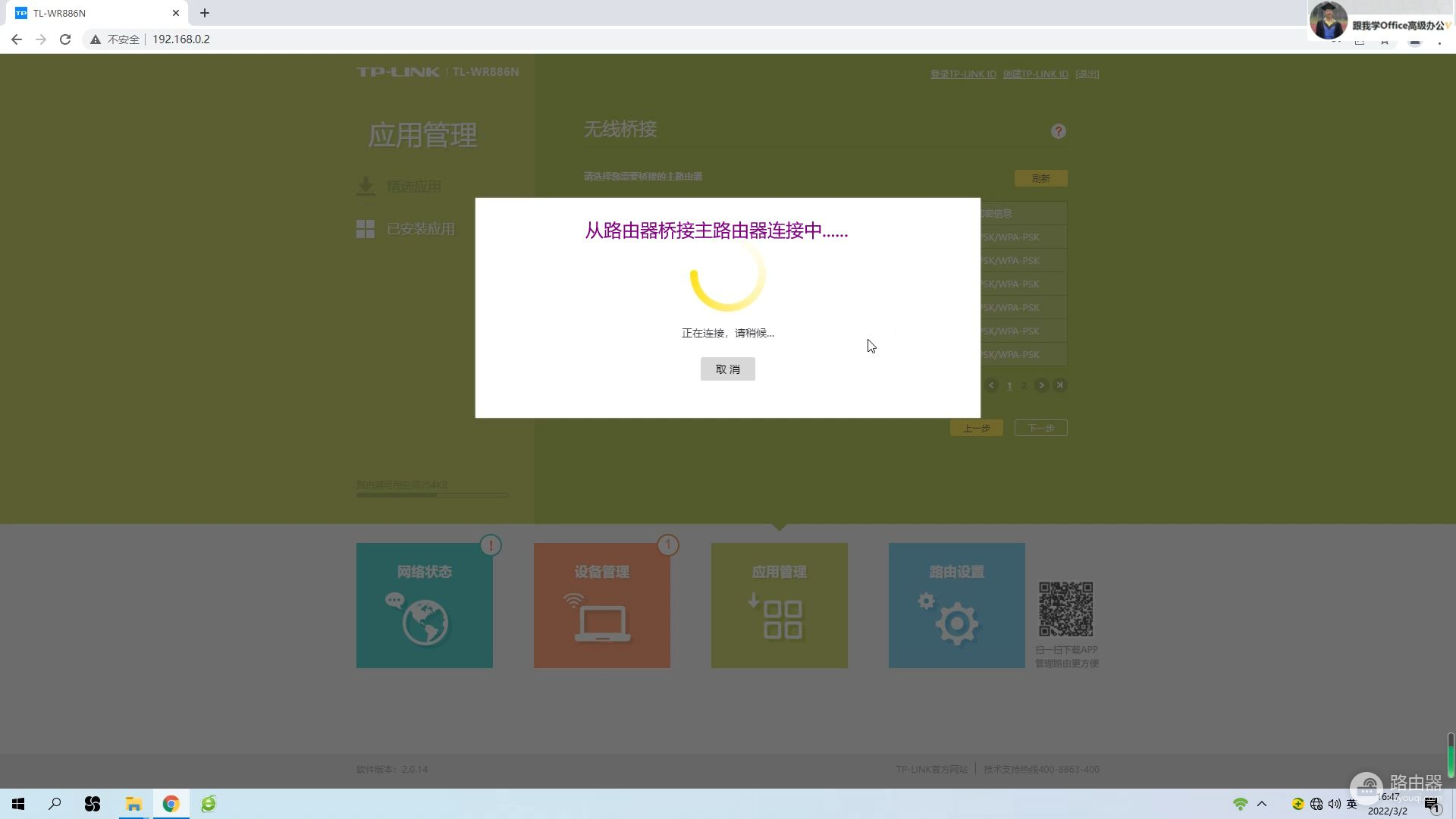Select the 应用管理 (App Management) icon
1456x819 pixels.
click(779, 605)
